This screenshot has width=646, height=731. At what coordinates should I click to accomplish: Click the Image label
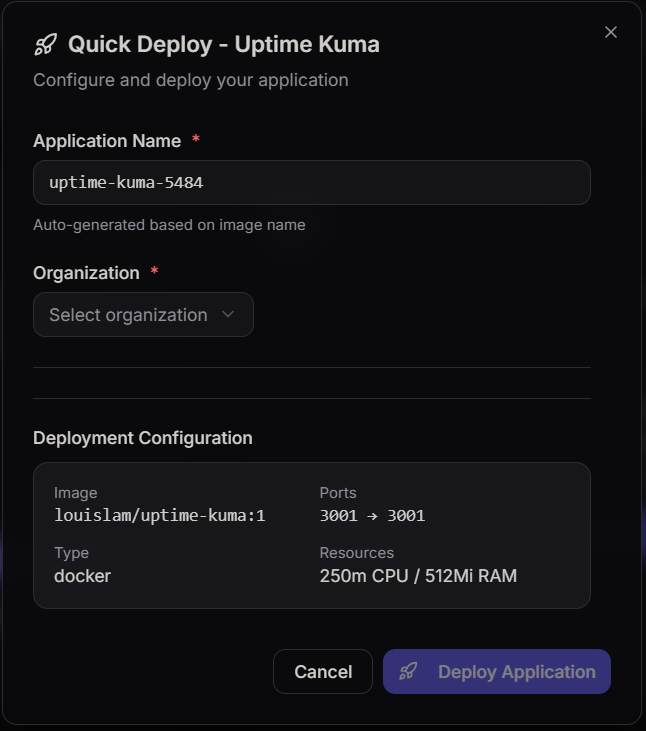[76, 493]
